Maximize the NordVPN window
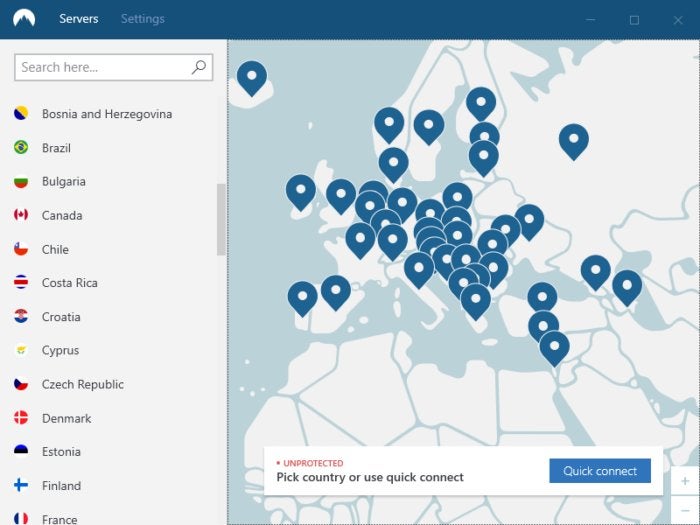This screenshot has width=700, height=525. [x=634, y=20]
